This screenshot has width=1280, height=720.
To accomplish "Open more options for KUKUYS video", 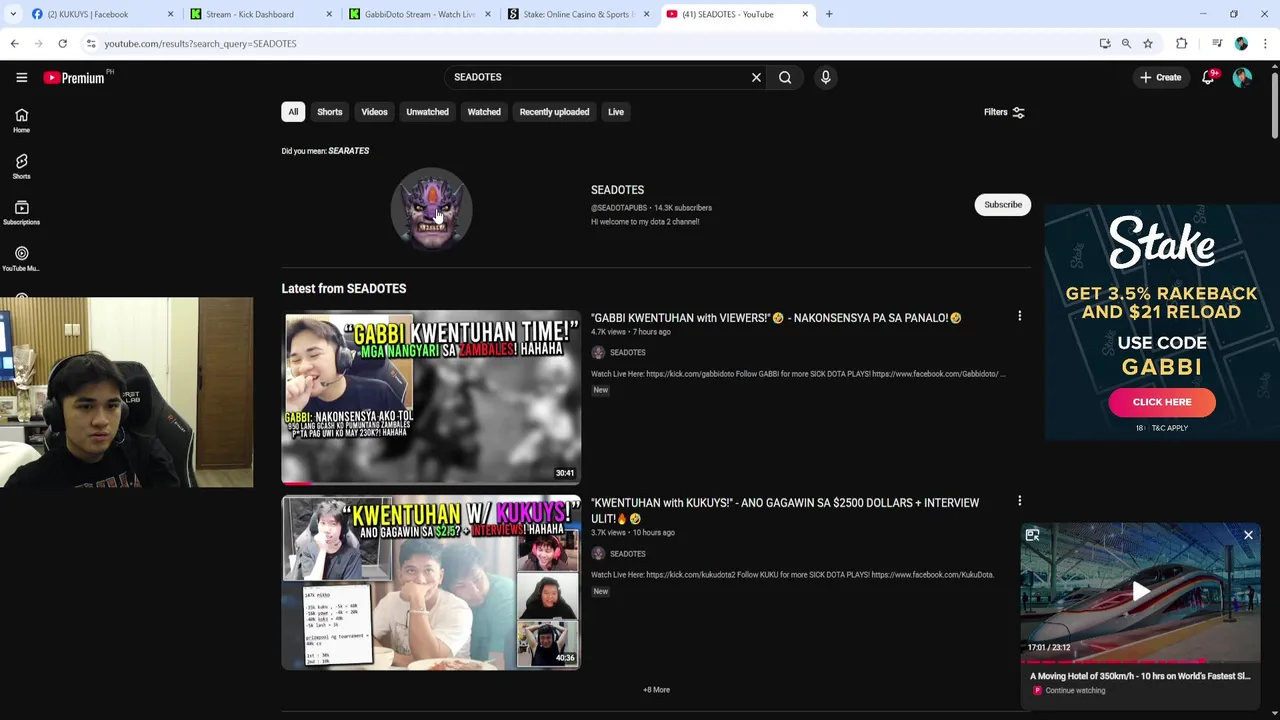I will pos(1019,501).
